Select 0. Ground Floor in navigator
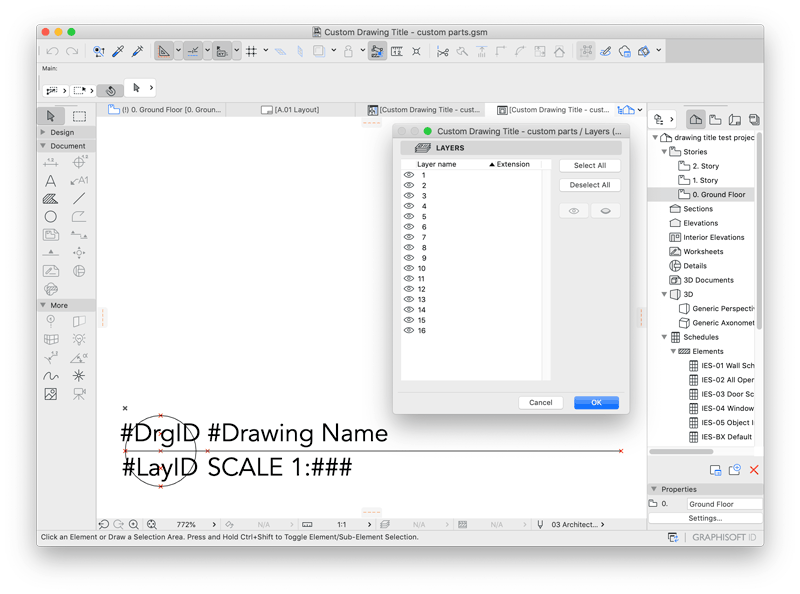800x594 pixels. pyautogui.click(x=702, y=194)
